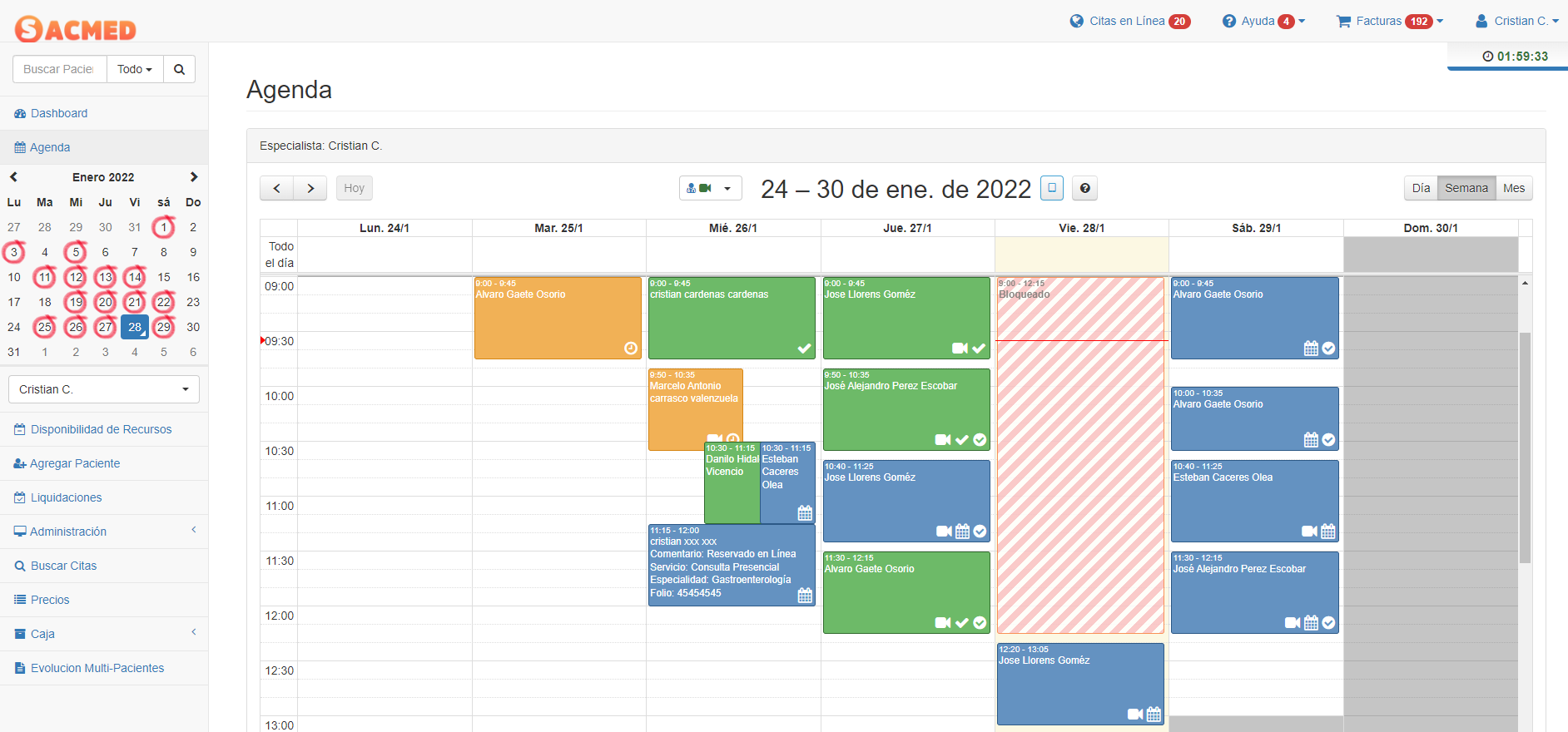This screenshot has width=1568, height=732.
Task: Type in the Buscar Paciente search field
Action: click(59, 69)
